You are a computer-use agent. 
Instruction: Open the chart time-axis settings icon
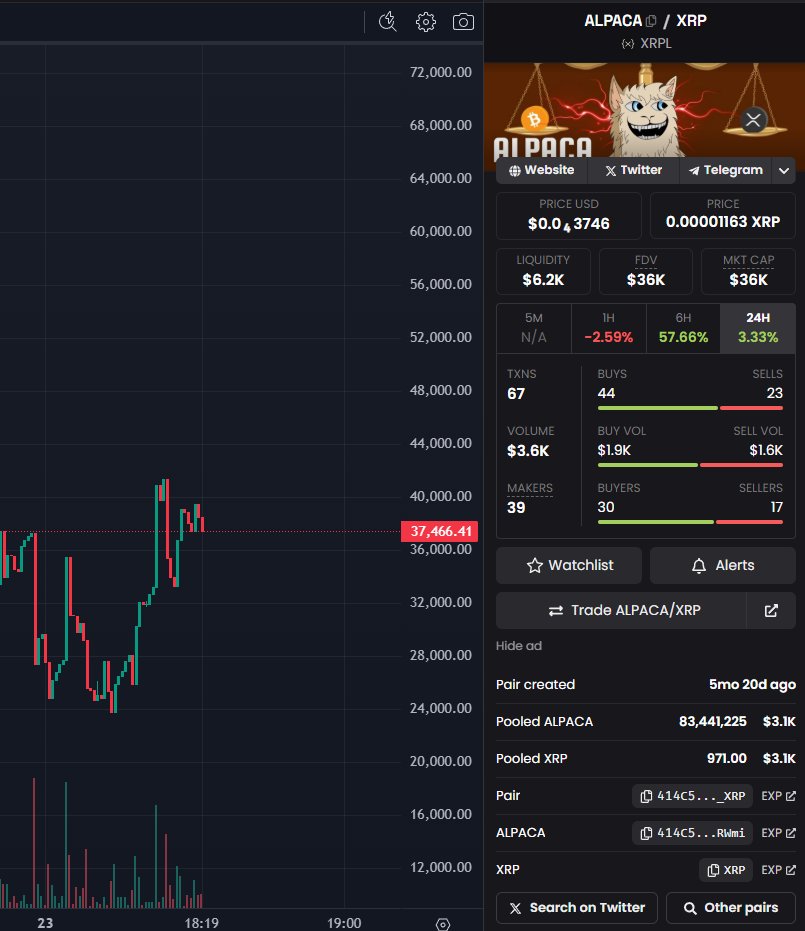tap(443, 924)
